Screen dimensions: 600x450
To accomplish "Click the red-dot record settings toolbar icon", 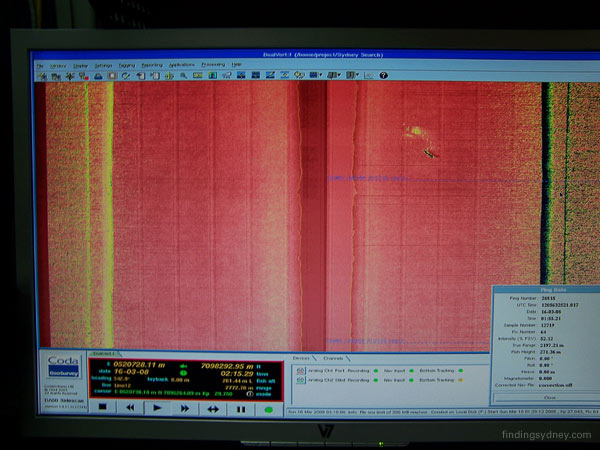I will (x=84, y=76).
